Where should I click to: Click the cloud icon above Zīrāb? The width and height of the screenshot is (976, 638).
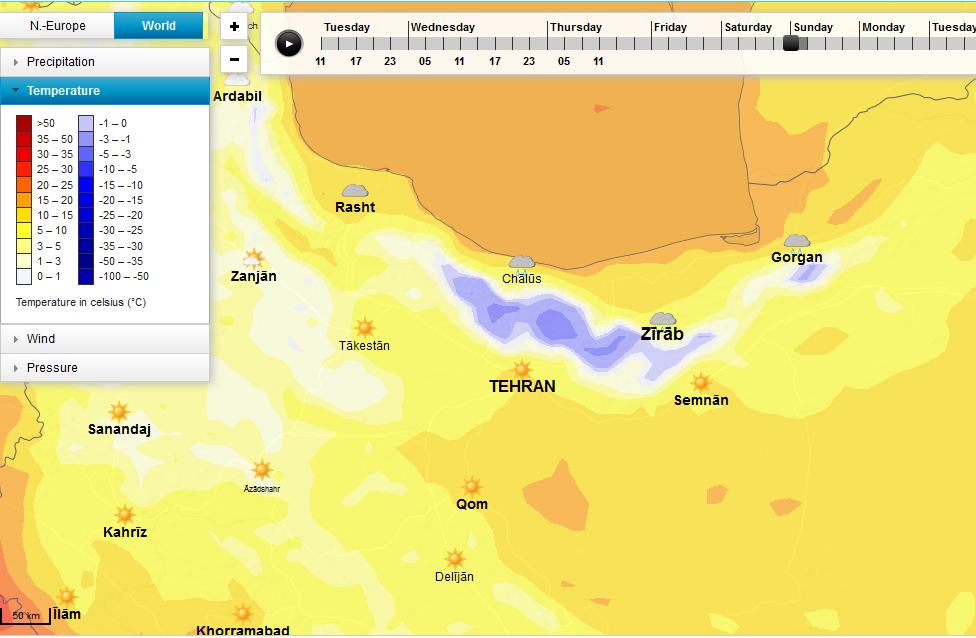(x=663, y=319)
